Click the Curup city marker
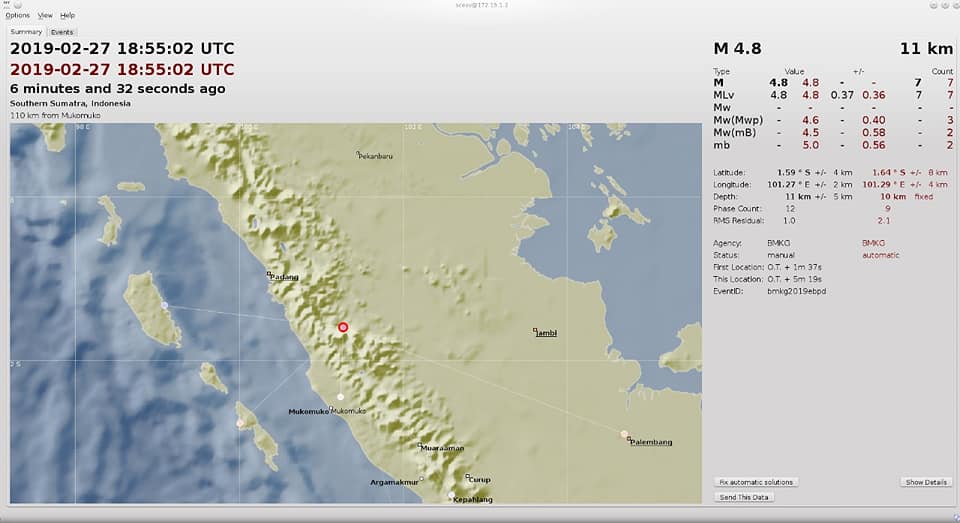960x523 pixels. [467, 476]
